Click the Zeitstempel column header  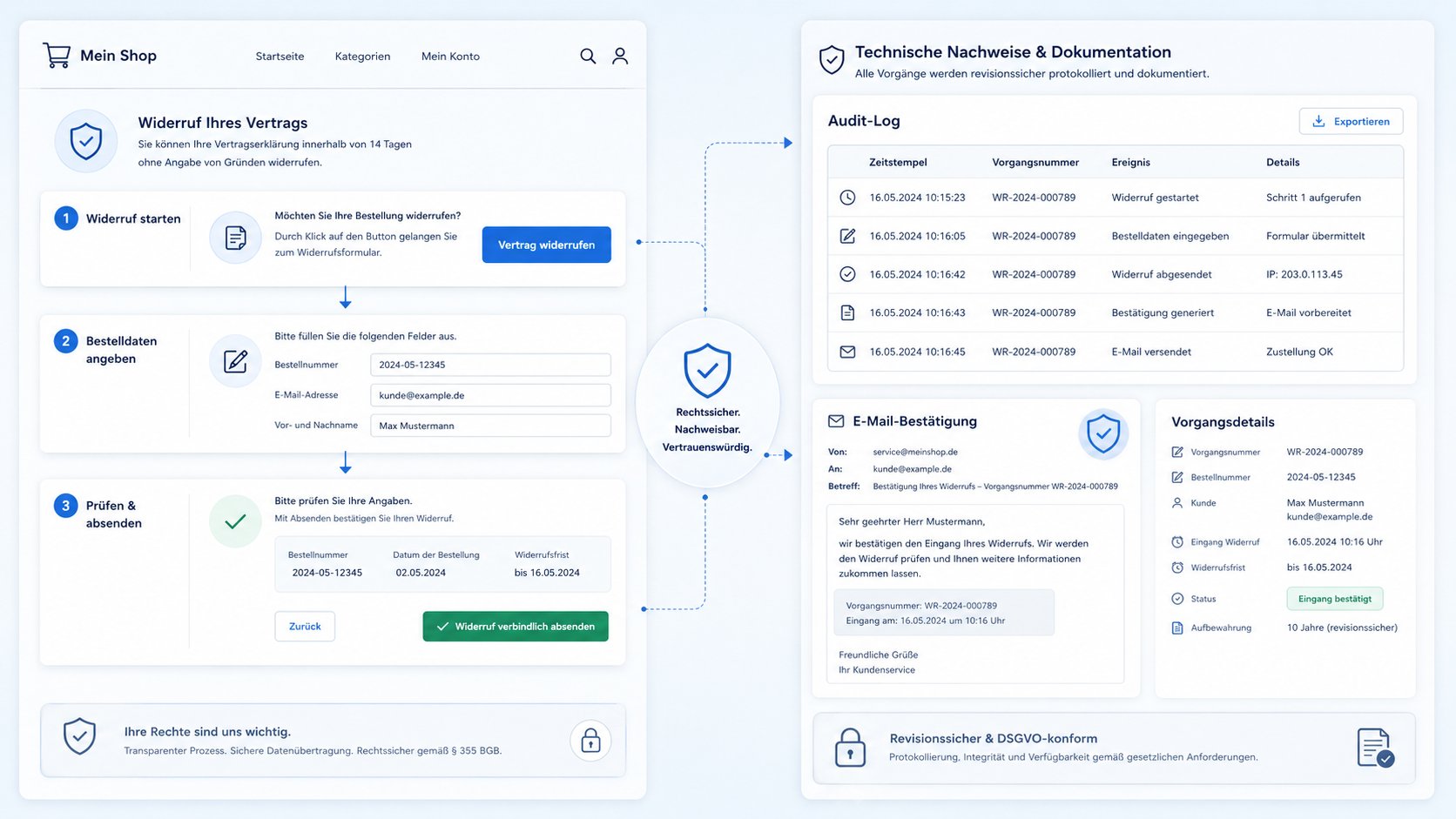898,163
